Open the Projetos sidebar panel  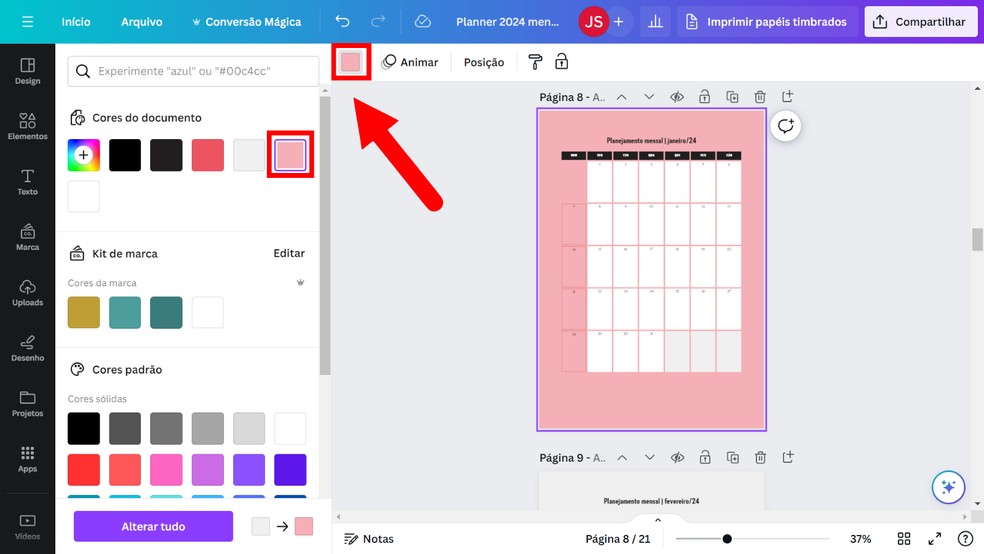pyautogui.click(x=28, y=403)
